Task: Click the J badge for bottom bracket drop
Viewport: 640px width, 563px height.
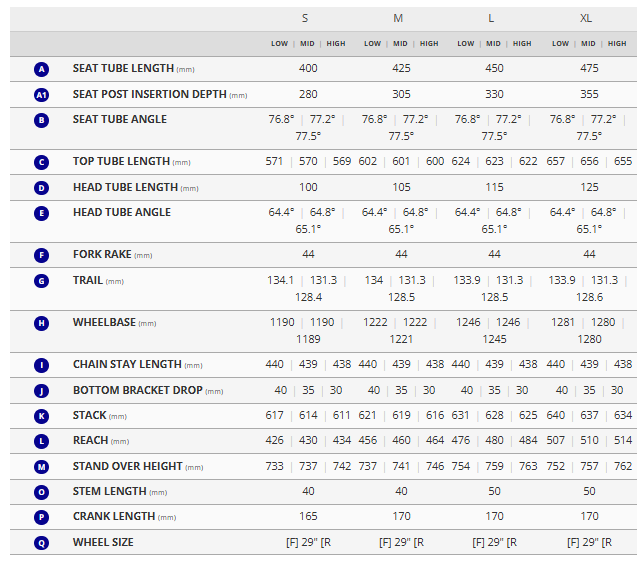Action: [x=41, y=391]
